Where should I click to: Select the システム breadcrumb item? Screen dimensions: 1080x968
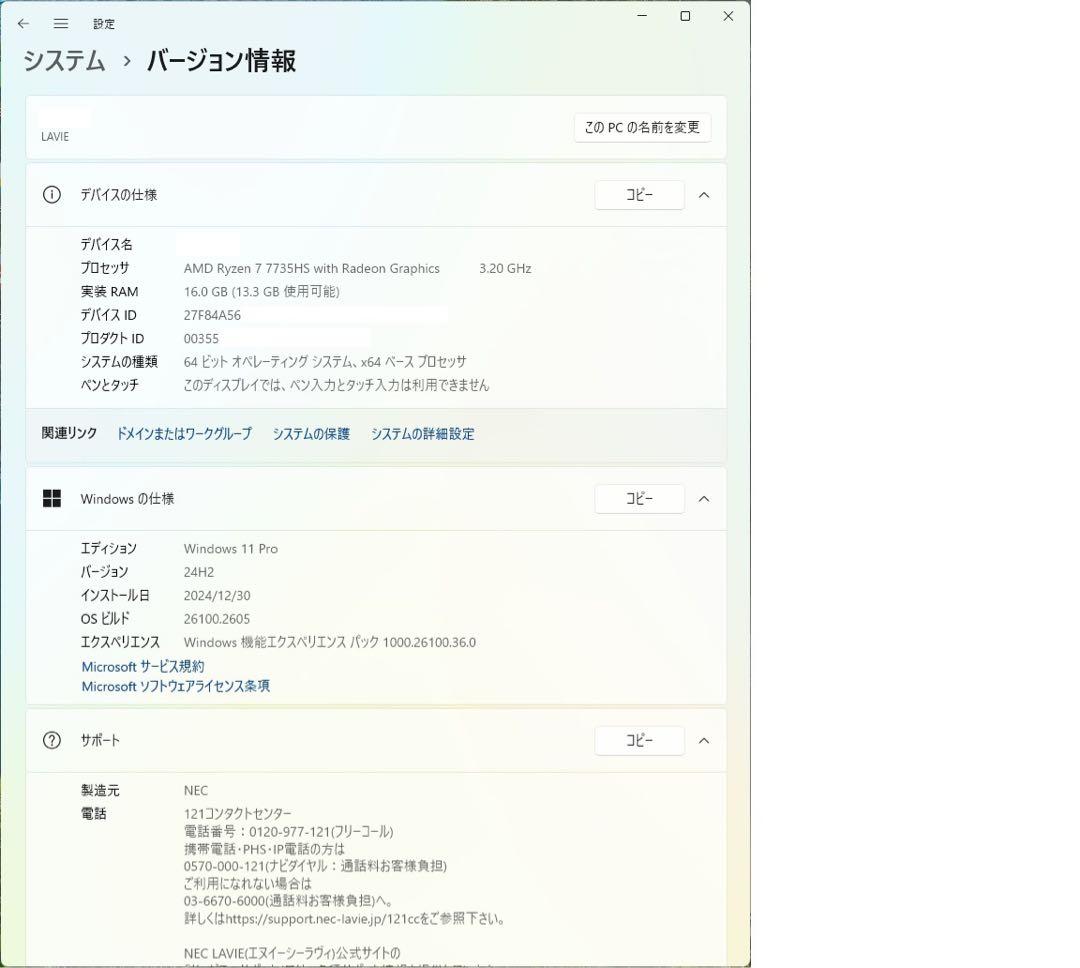pyautogui.click(x=62, y=61)
